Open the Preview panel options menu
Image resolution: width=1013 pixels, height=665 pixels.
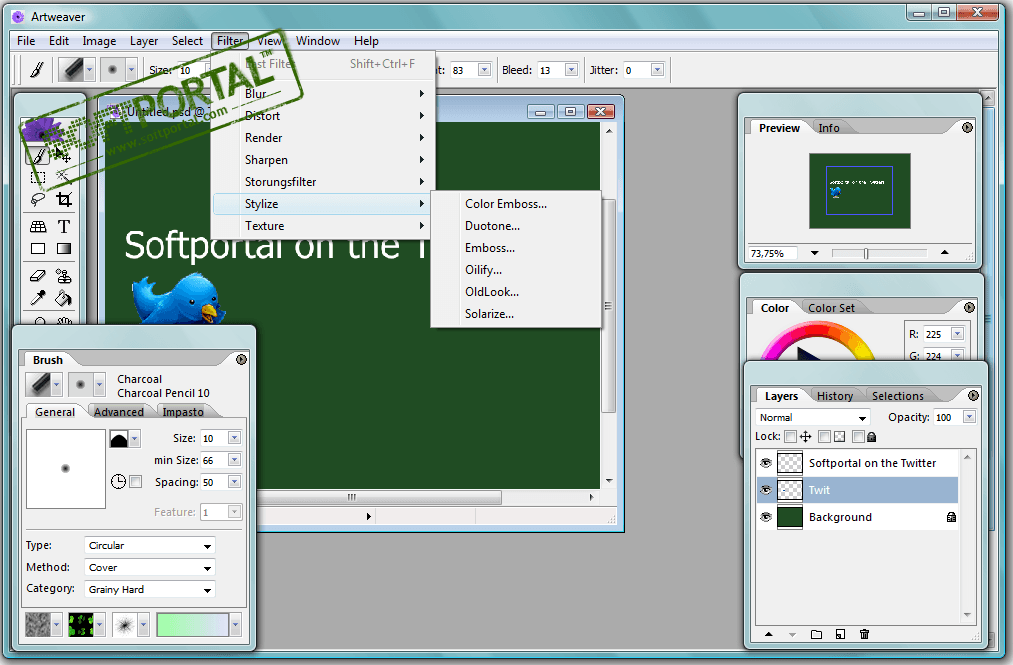967,128
